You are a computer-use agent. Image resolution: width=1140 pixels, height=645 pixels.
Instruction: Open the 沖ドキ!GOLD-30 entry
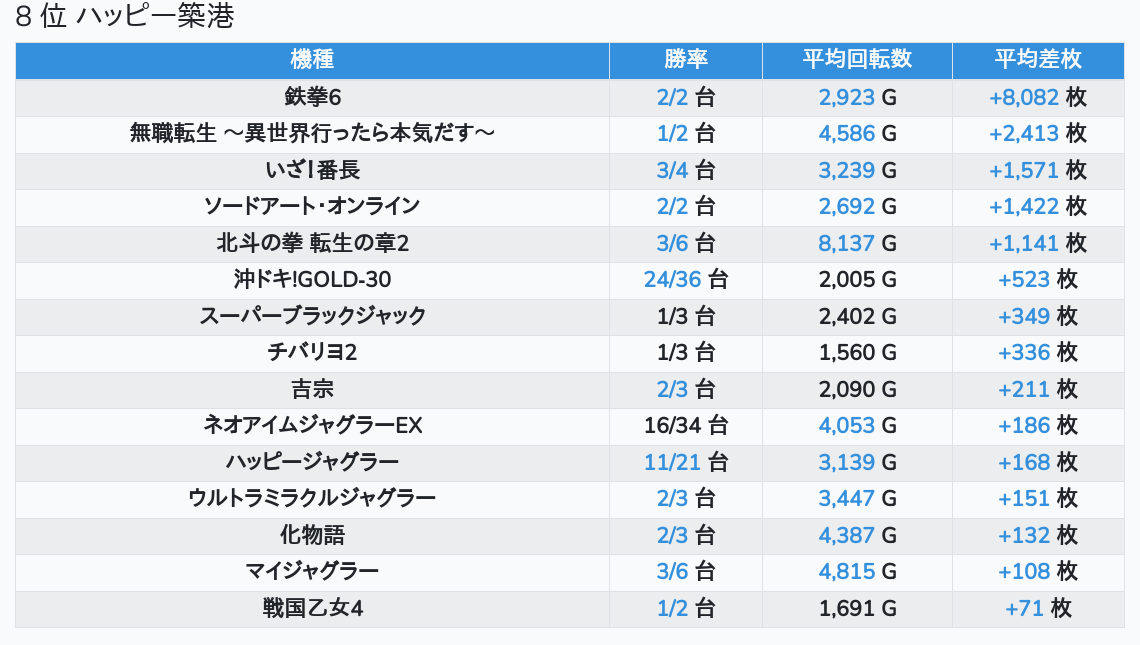(x=312, y=279)
